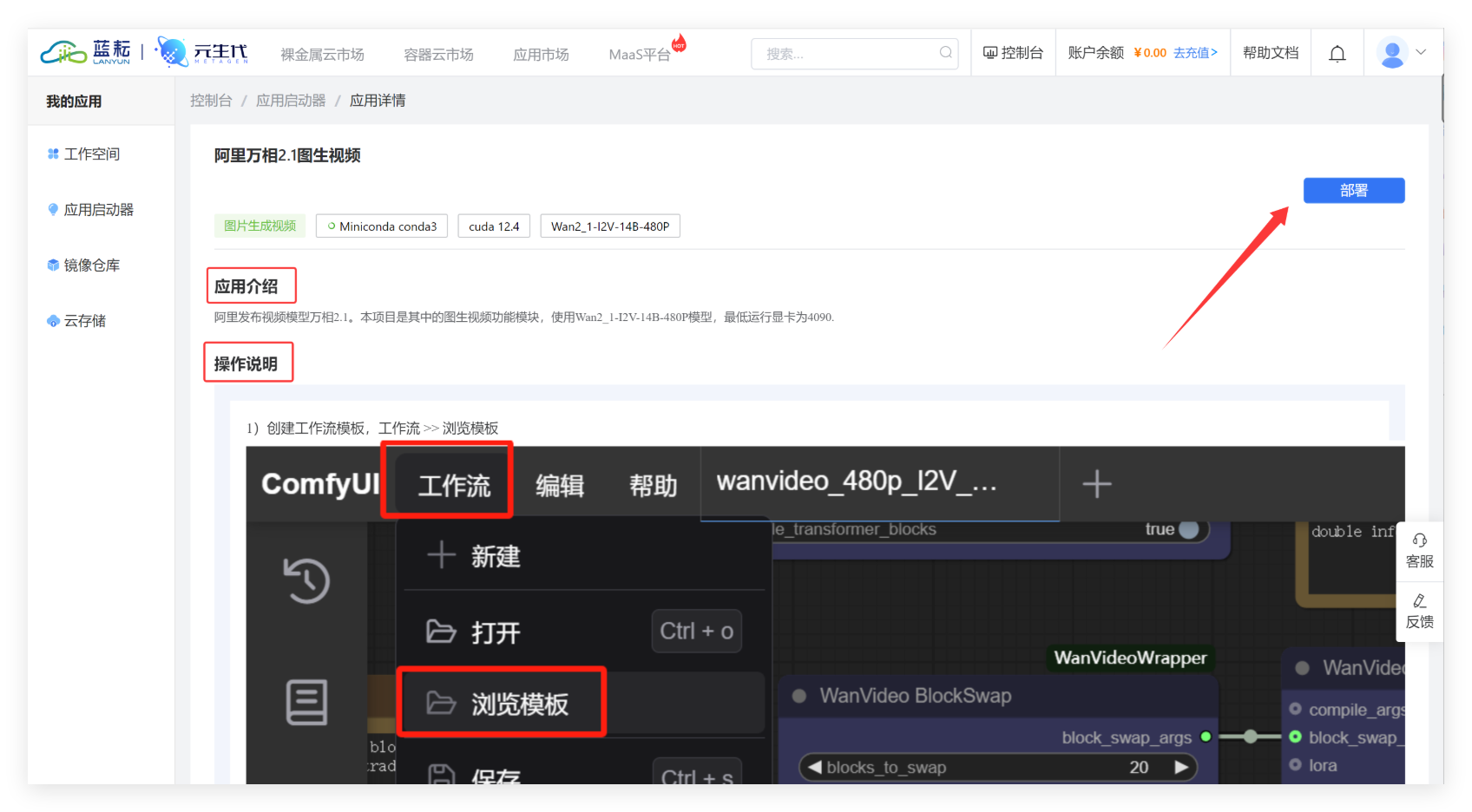
Task: Open notifications bell
Action: [1337, 54]
